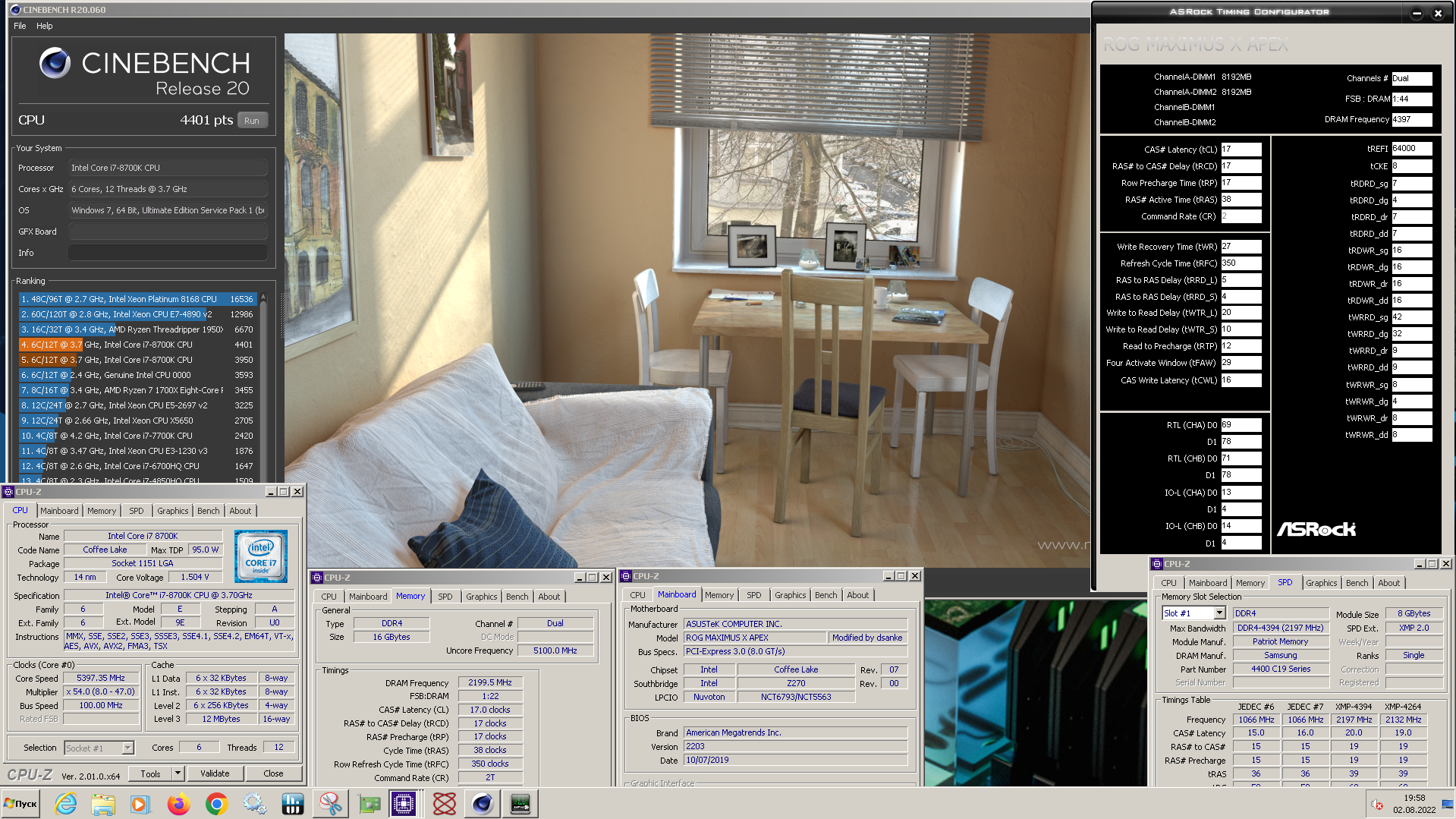
Task: Click the DRAM Frequency 4397 field
Action: [x=1412, y=120]
